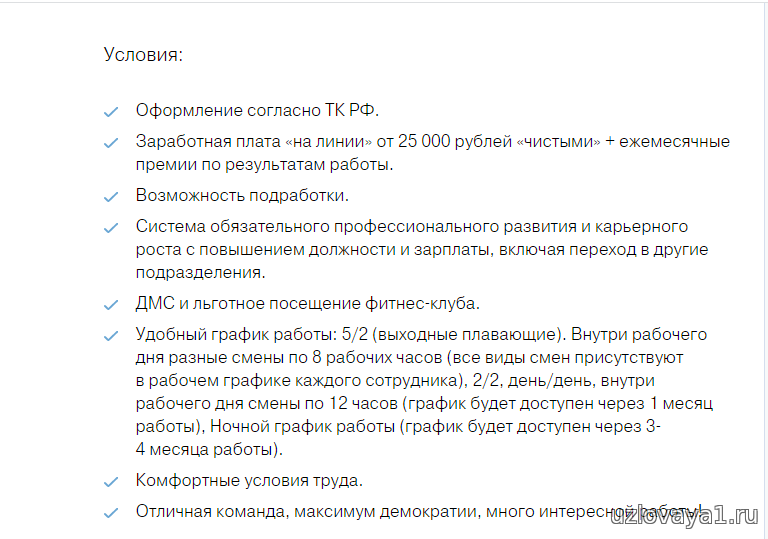
Task: Click the Возможность подработки text
Action: (x=242, y=195)
